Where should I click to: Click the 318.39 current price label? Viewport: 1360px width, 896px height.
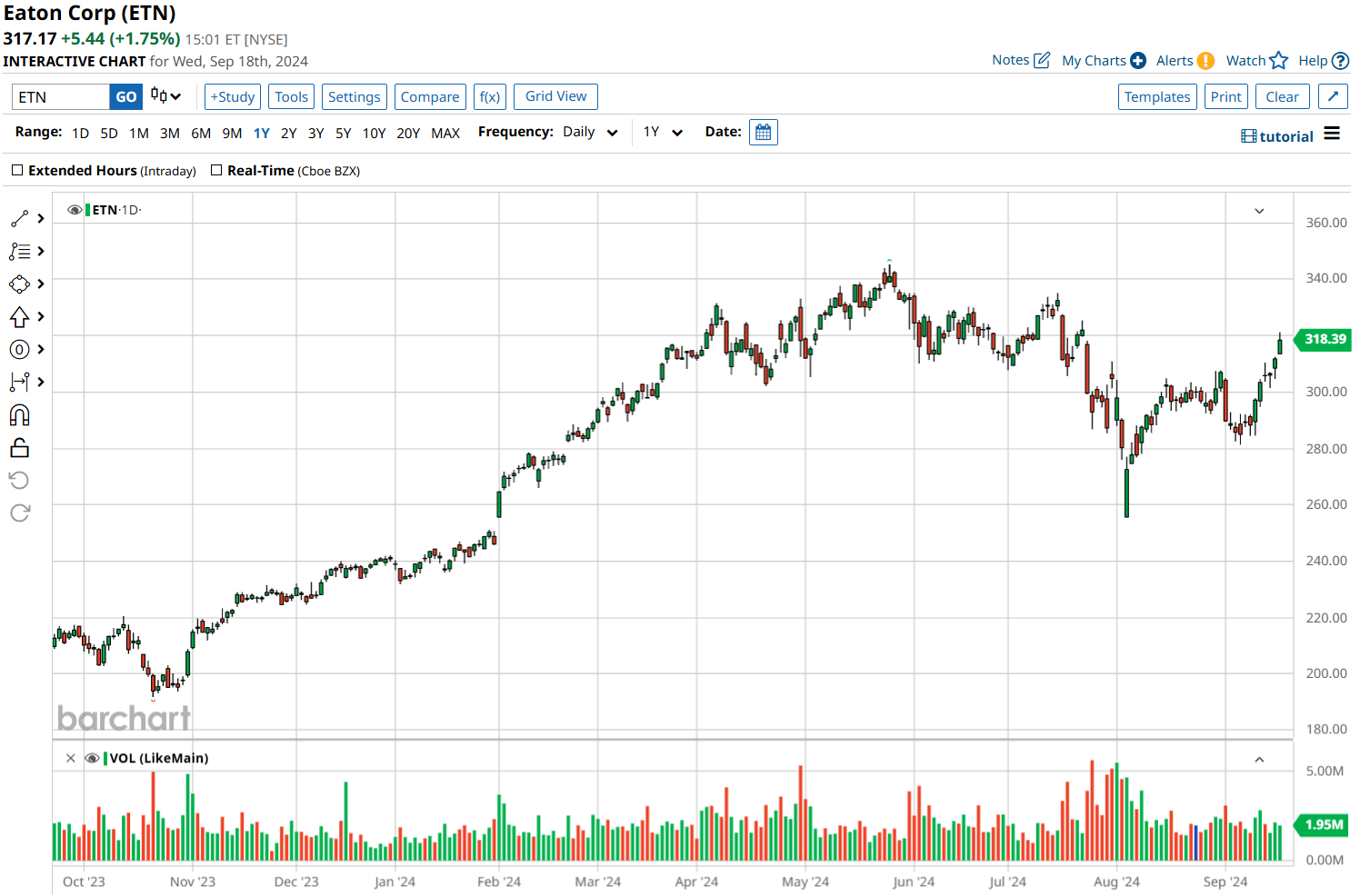(x=1324, y=340)
